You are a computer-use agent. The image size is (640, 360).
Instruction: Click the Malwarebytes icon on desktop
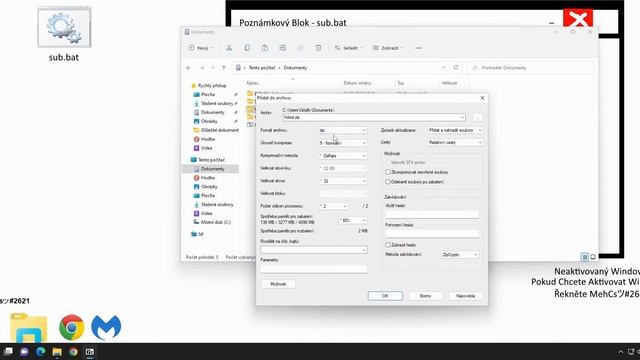pyautogui.click(x=106, y=327)
